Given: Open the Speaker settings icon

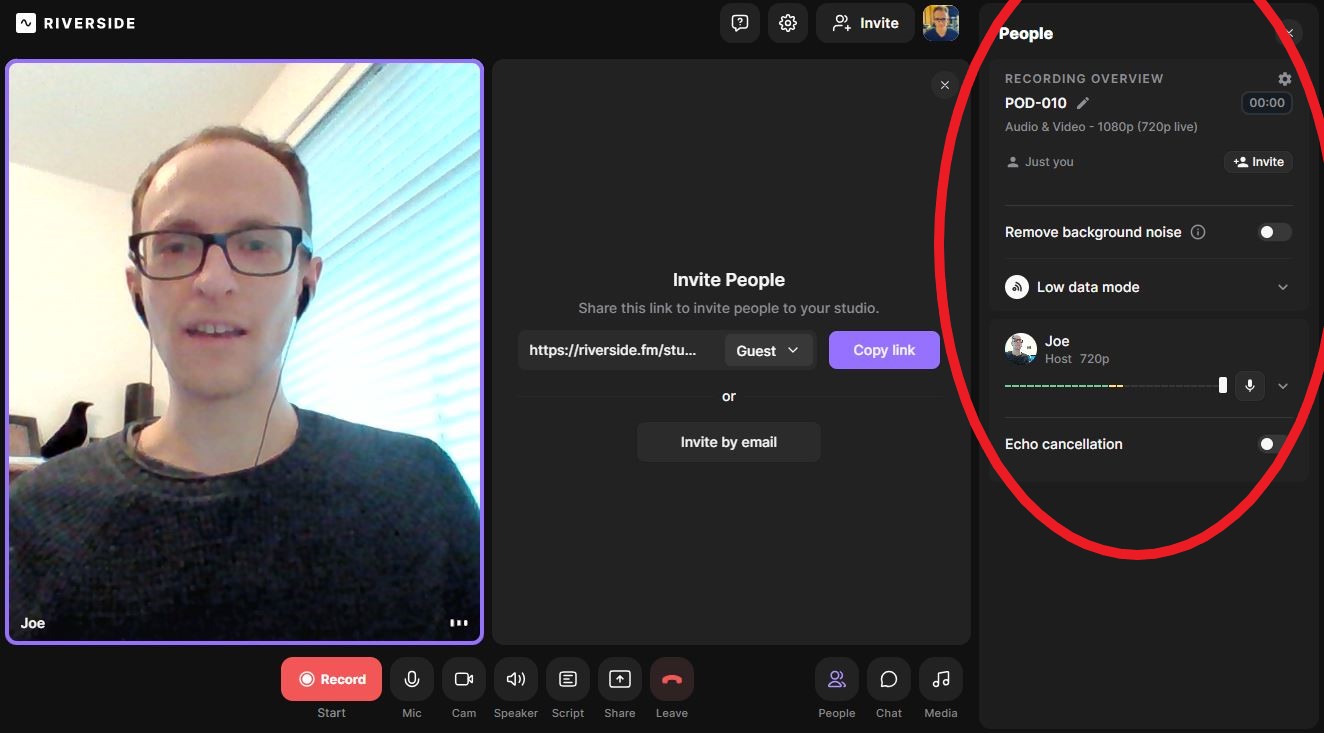Looking at the screenshot, I should click(515, 679).
